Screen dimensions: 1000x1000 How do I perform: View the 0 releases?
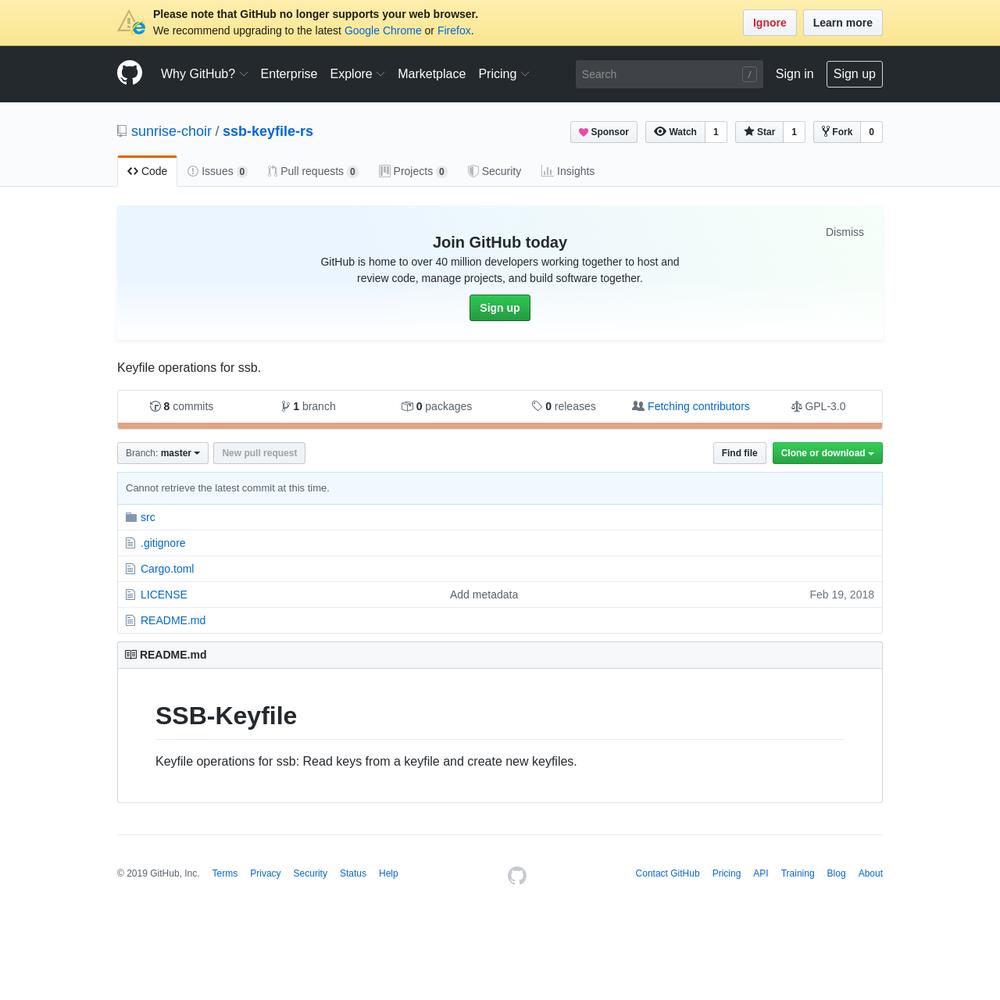pos(564,406)
